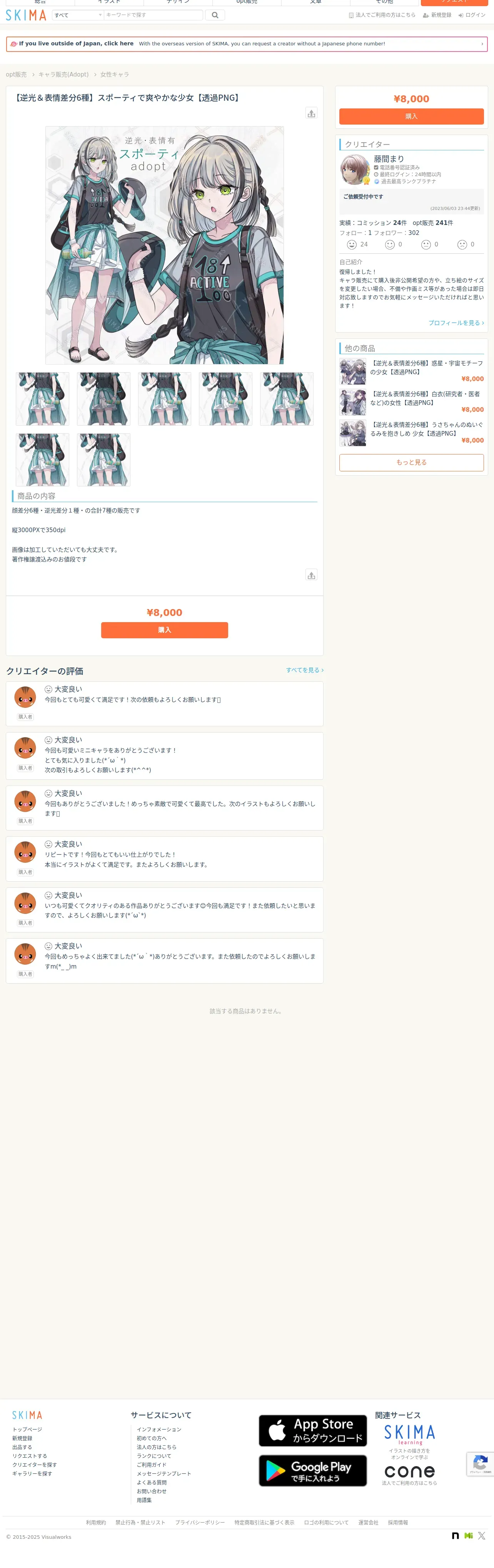Open footer link よくある質問
The image size is (494, 1568).
point(152,1483)
